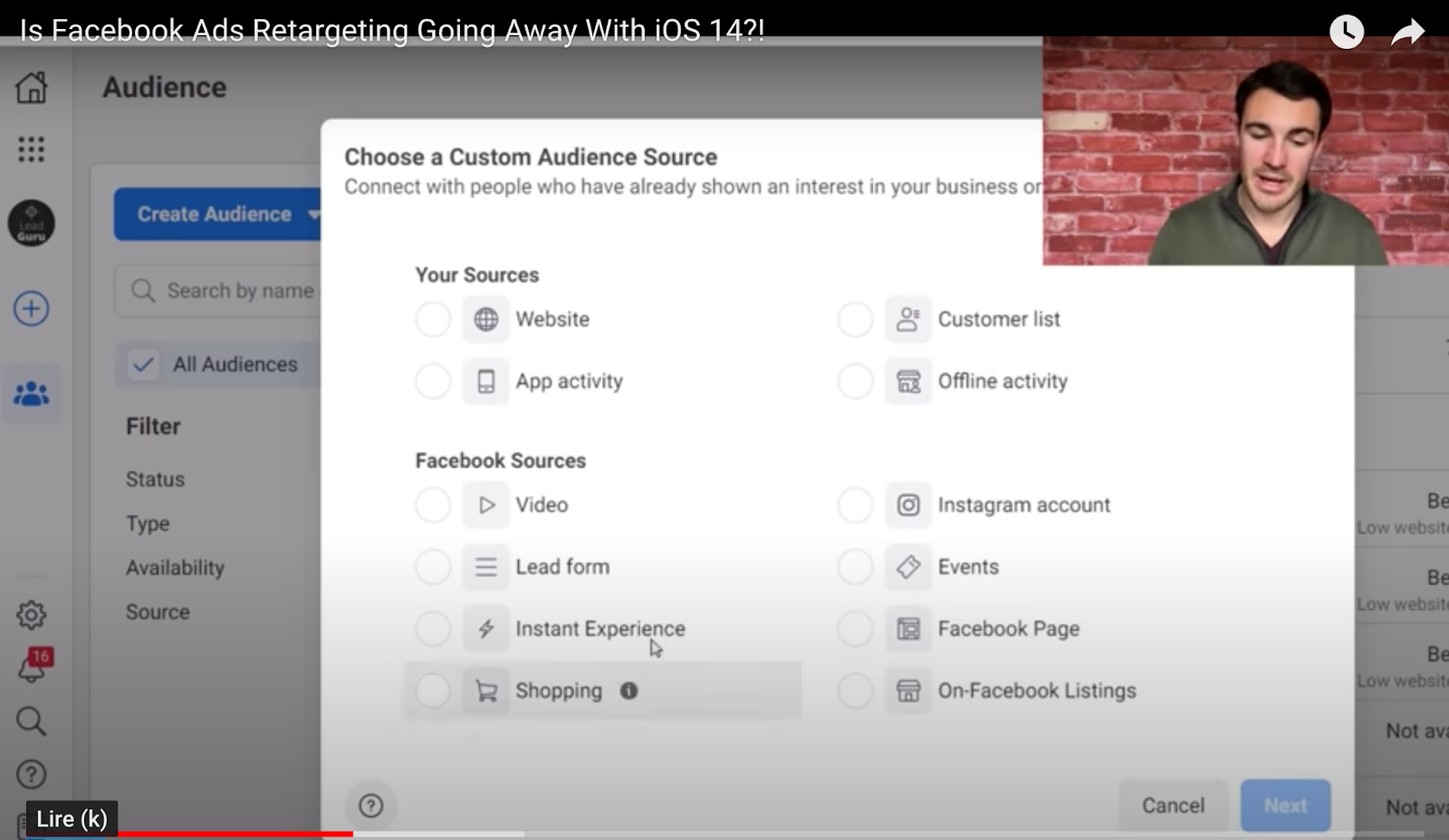1449x840 pixels.
Task: Open the all tools grid icon
Action: tap(32, 149)
